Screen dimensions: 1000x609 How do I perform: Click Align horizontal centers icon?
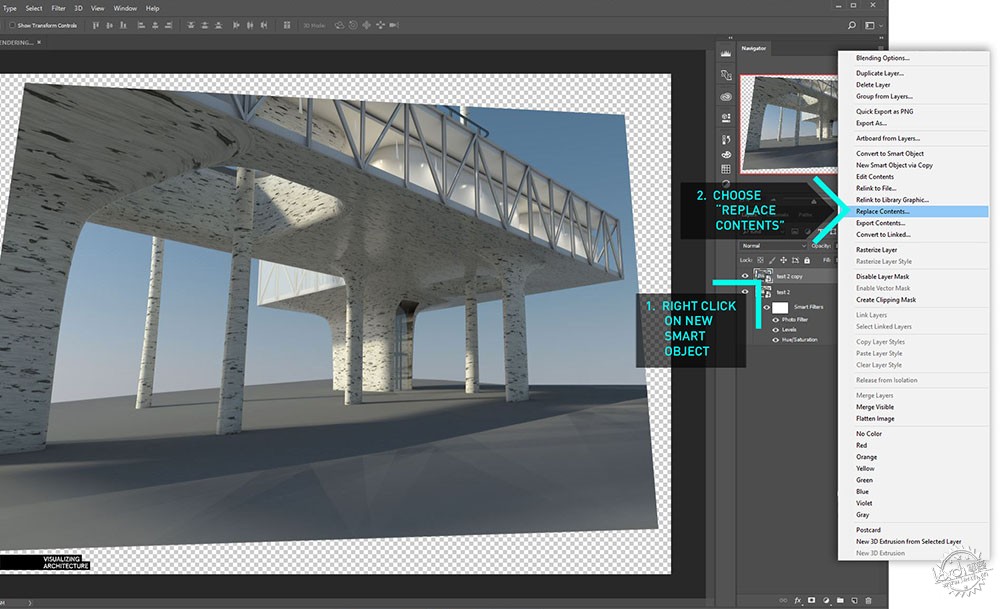coord(155,26)
